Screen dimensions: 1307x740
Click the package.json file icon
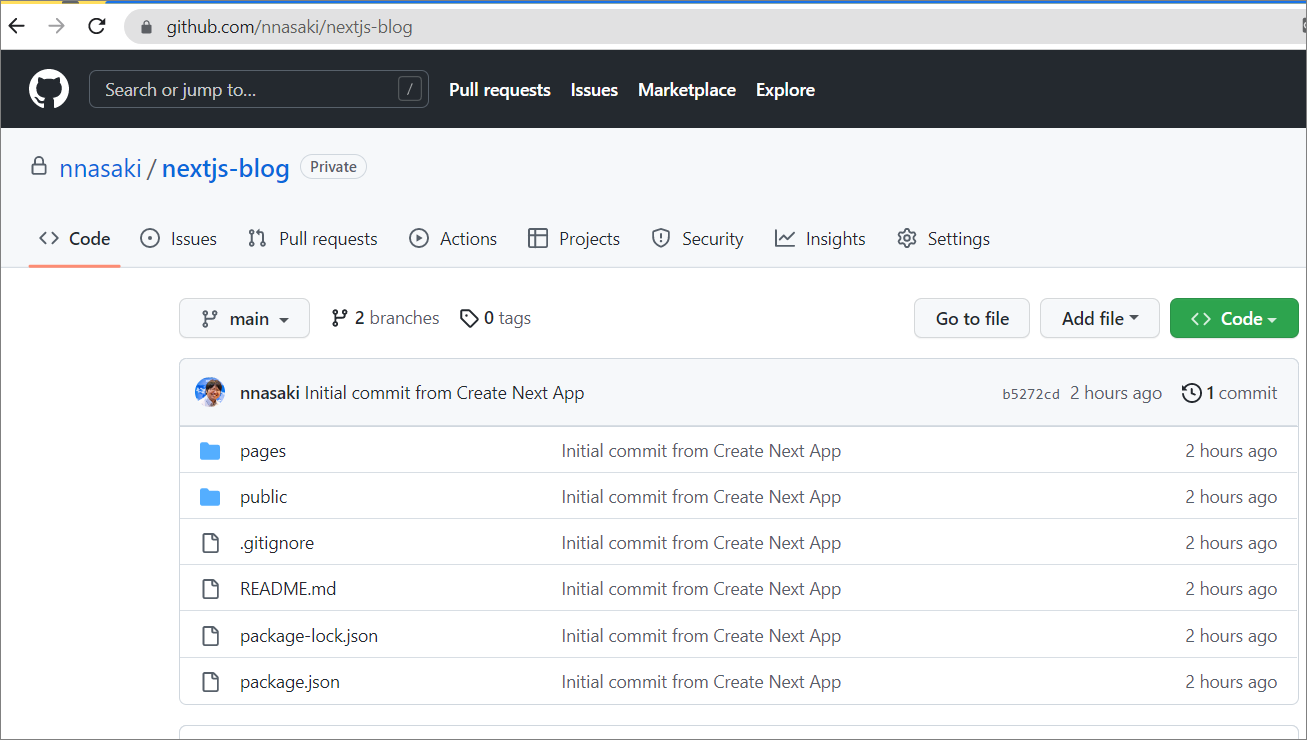[x=210, y=682]
